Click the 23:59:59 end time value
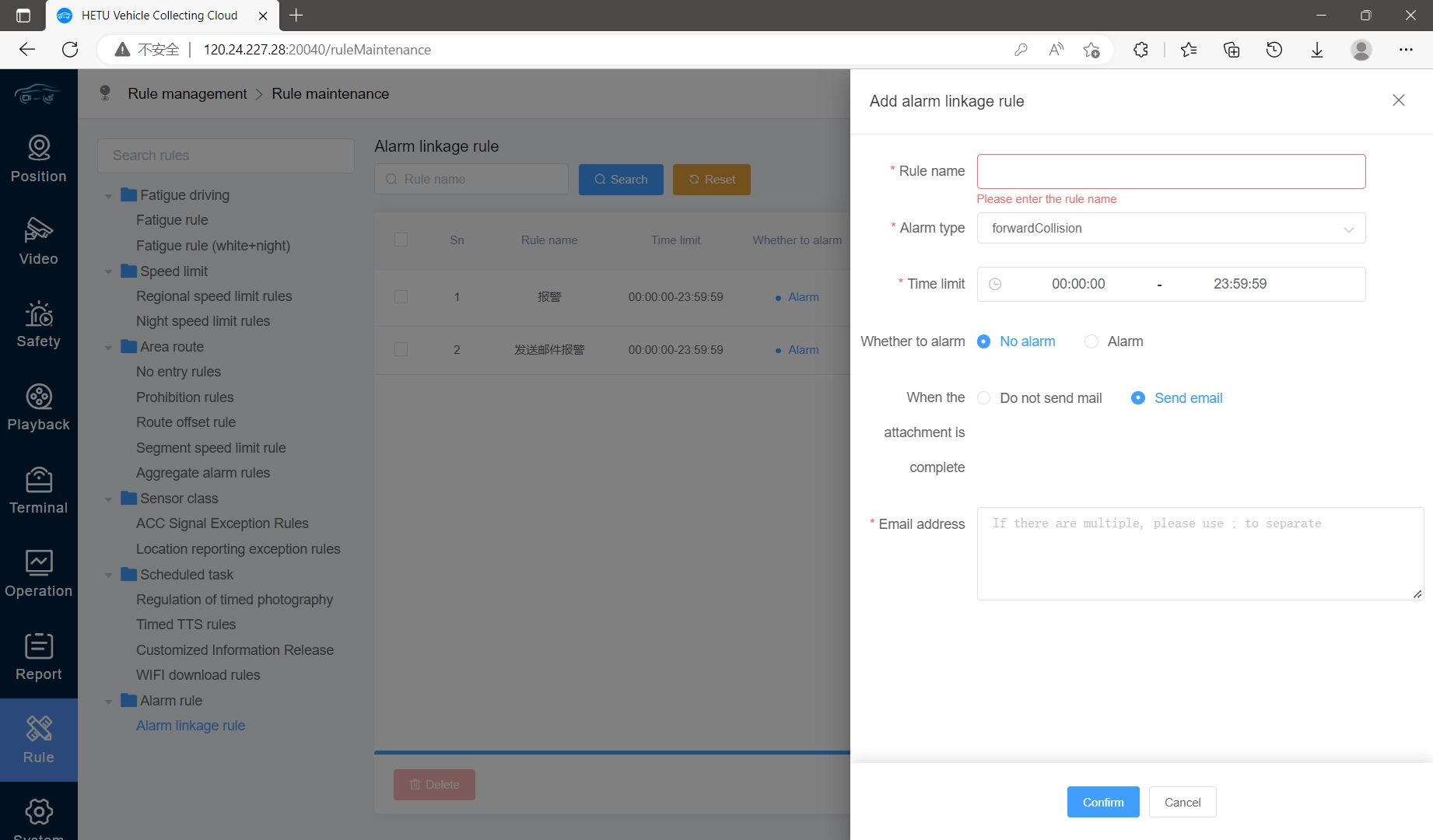This screenshot has height=840, width=1433. [1240, 284]
